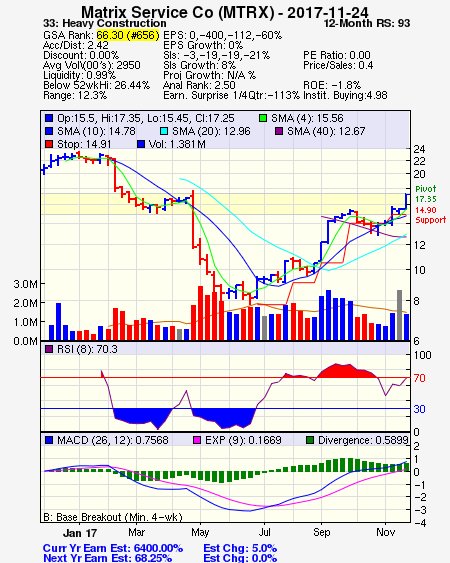Click the 'Range: 12.3%' text
The image size is (450, 563).
click(x=75, y=96)
